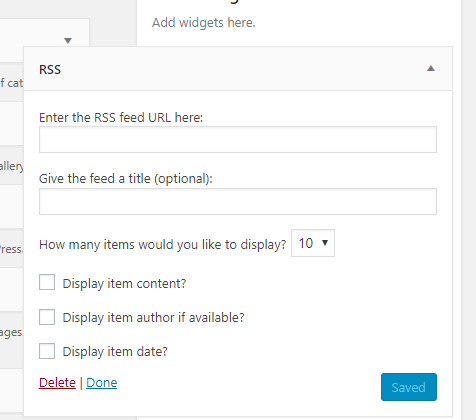Close widget settings with the Done link
This screenshot has height=420, width=476.
[x=102, y=383]
